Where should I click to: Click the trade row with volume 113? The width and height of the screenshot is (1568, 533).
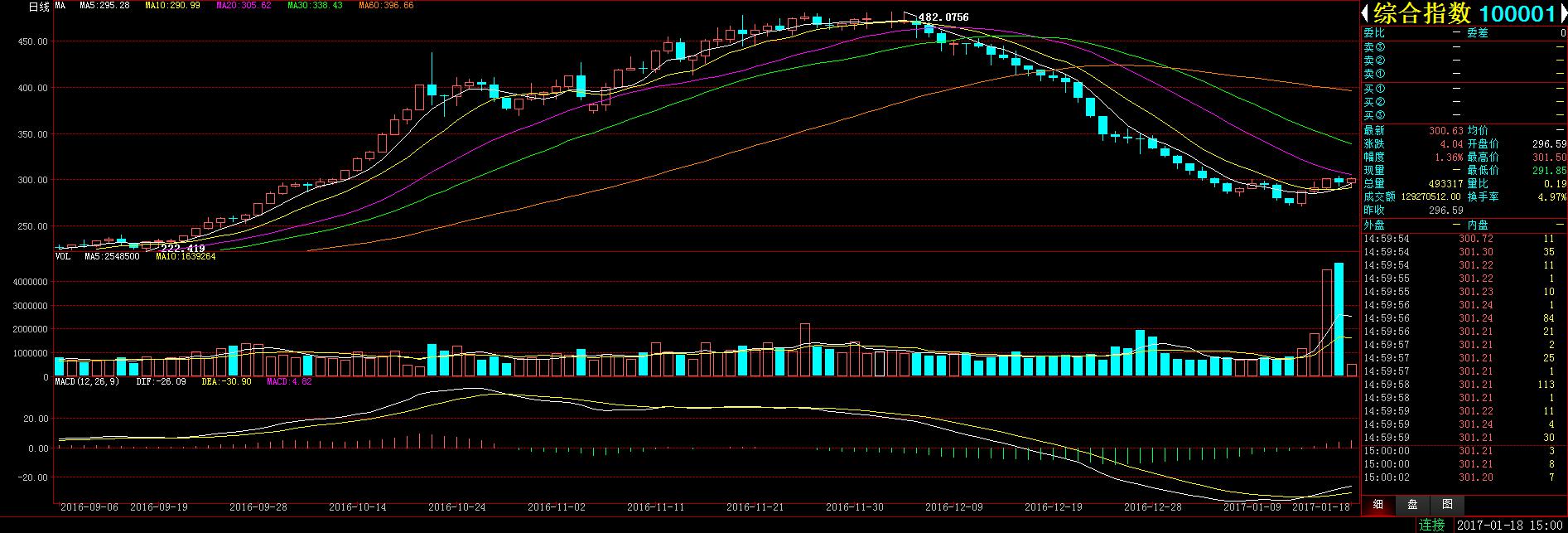point(1464,385)
